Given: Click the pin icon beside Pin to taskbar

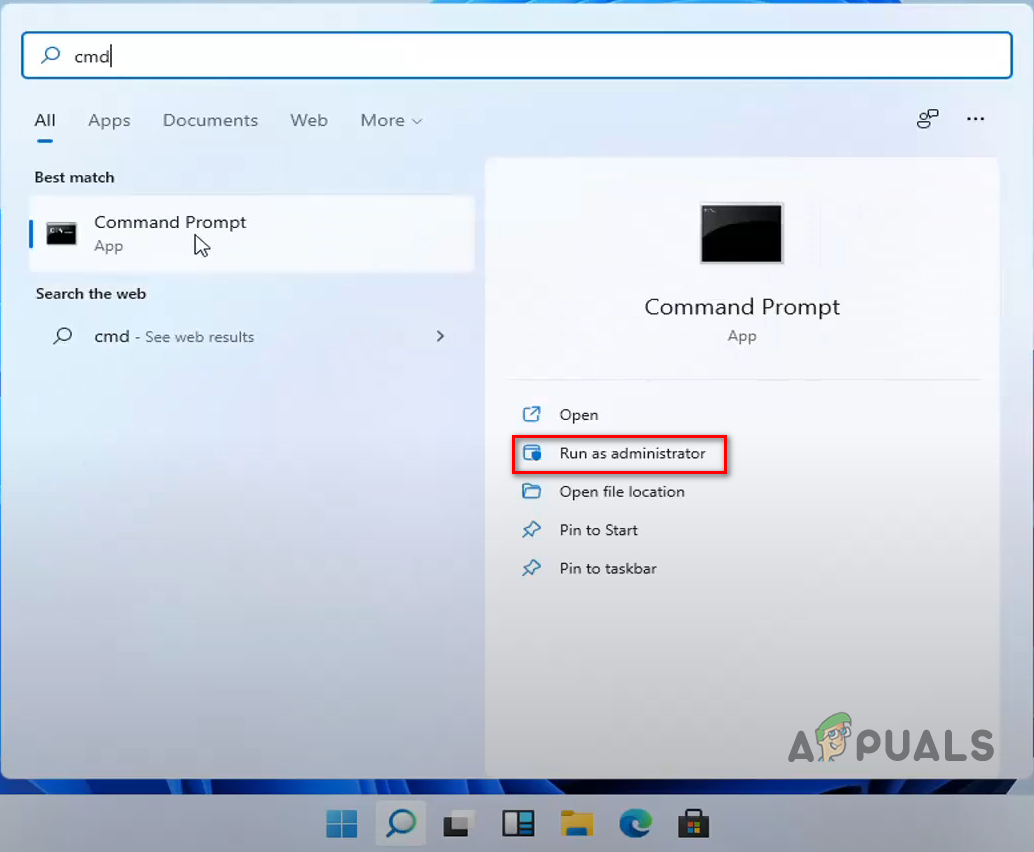Looking at the screenshot, I should click(x=532, y=568).
